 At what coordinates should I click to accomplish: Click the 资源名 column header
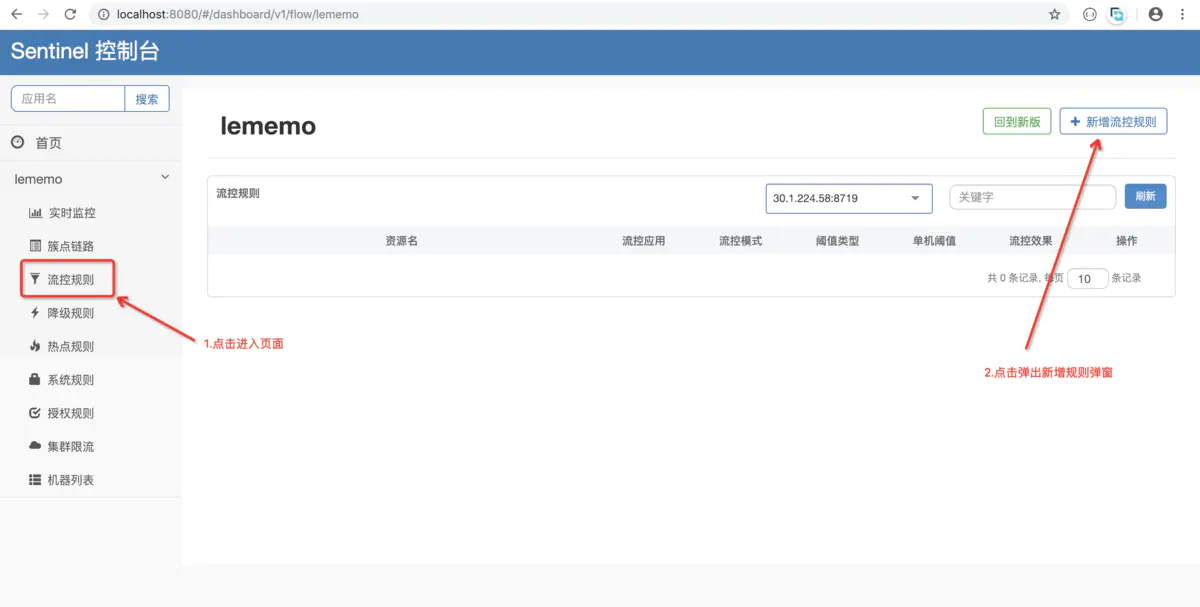tap(401, 241)
